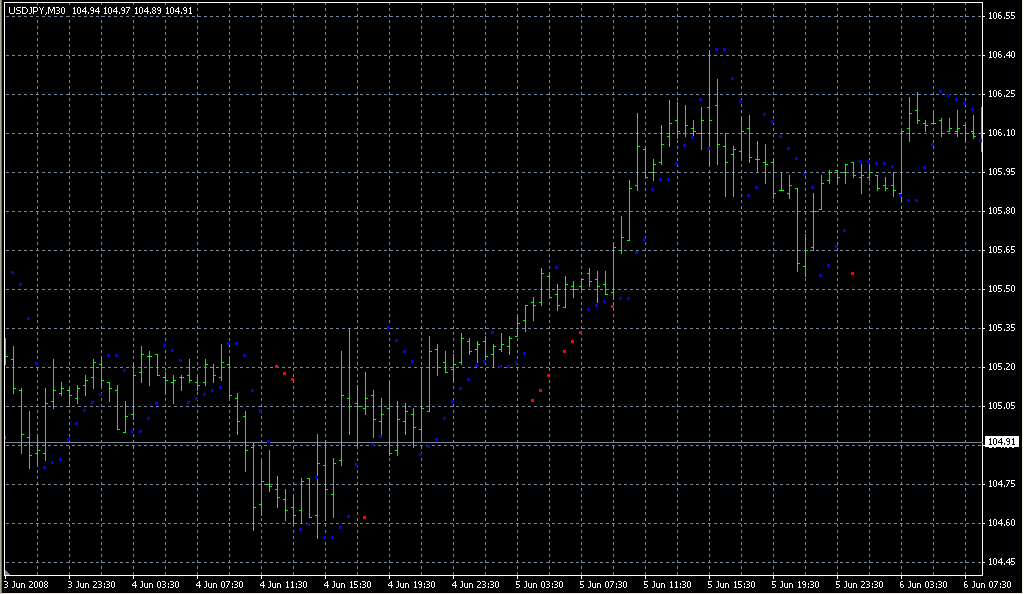
Task: Click the lone red dot near 5 Jun 23:30
Action: click(852, 273)
